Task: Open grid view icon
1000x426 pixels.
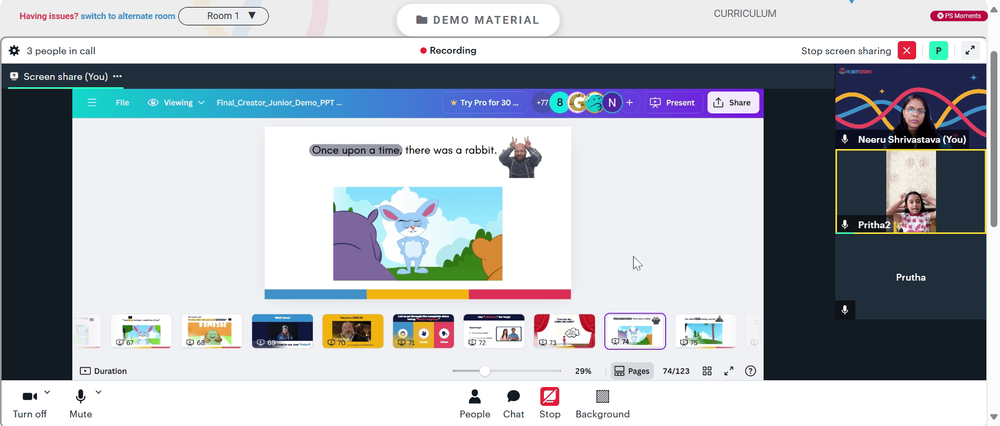Action: tap(707, 371)
